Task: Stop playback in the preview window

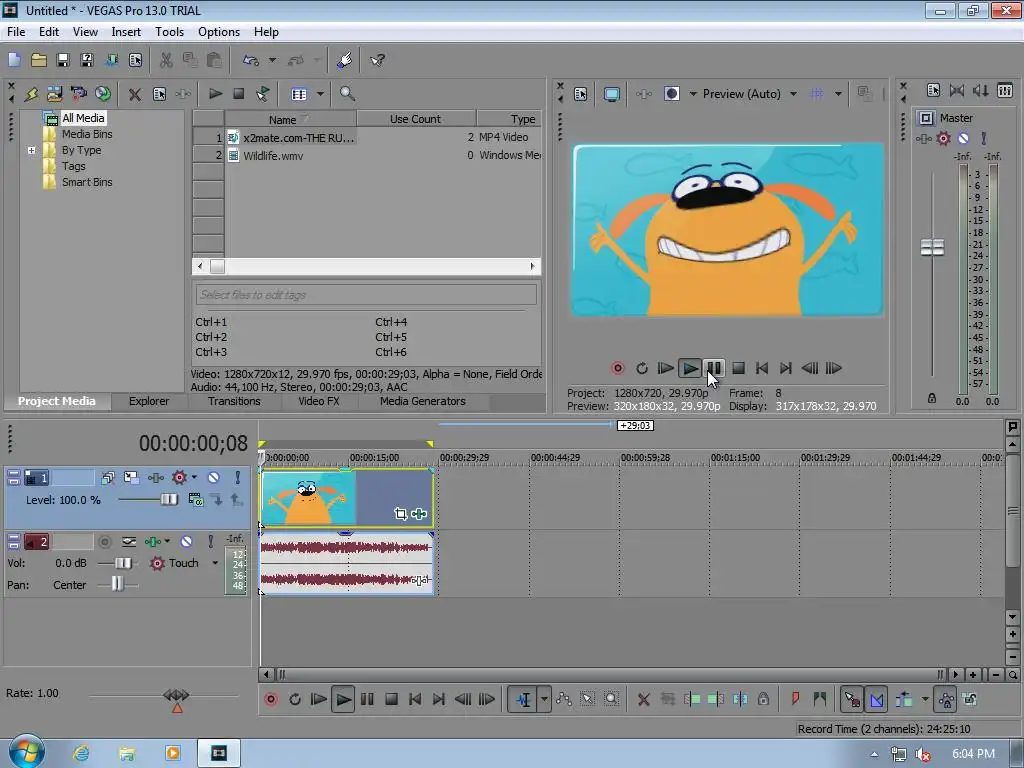Action: (738, 368)
